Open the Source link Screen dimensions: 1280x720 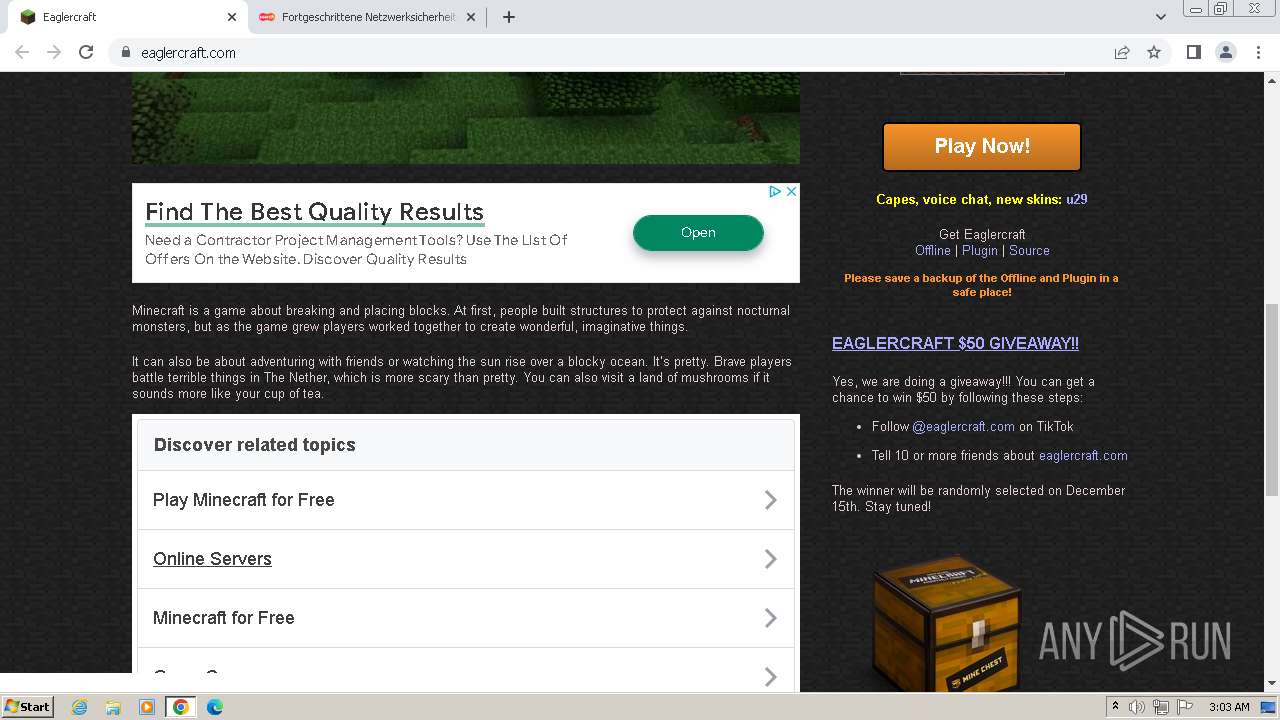point(1029,250)
